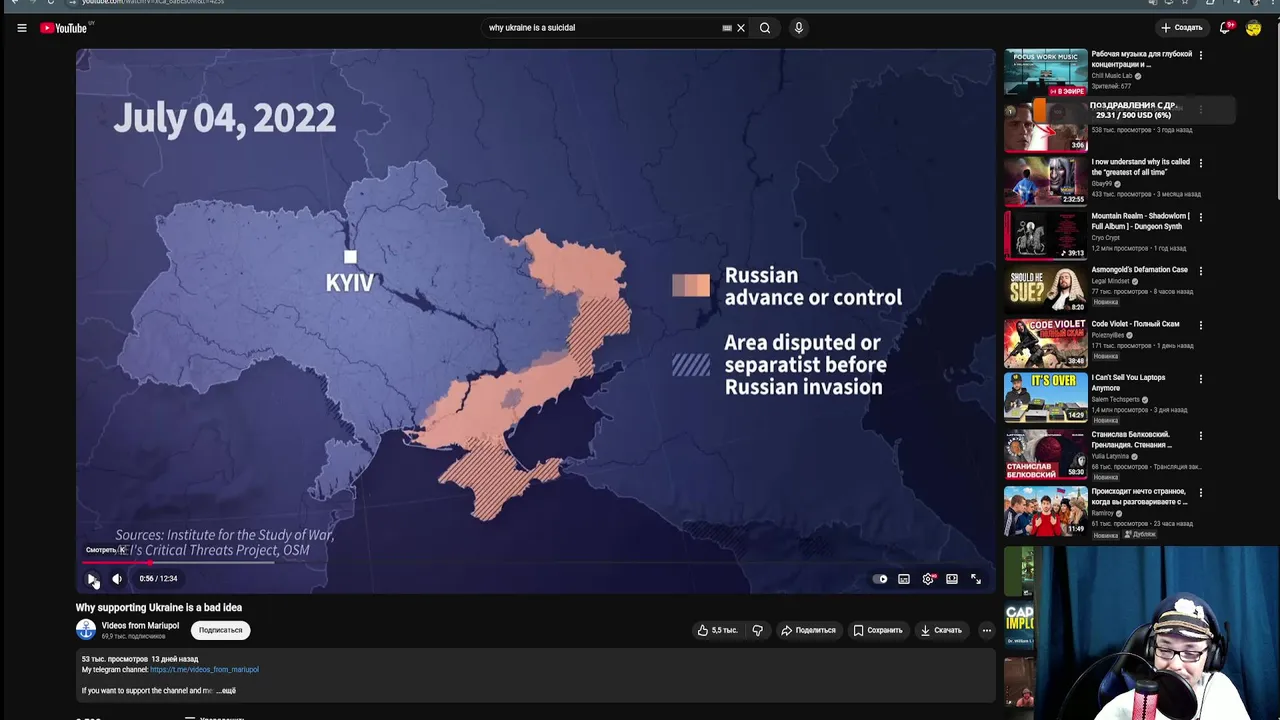Image resolution: width=1280 pixels, height=720 pixels.
Task: Open the notifications bell
Action: (x=1225, y=28)
